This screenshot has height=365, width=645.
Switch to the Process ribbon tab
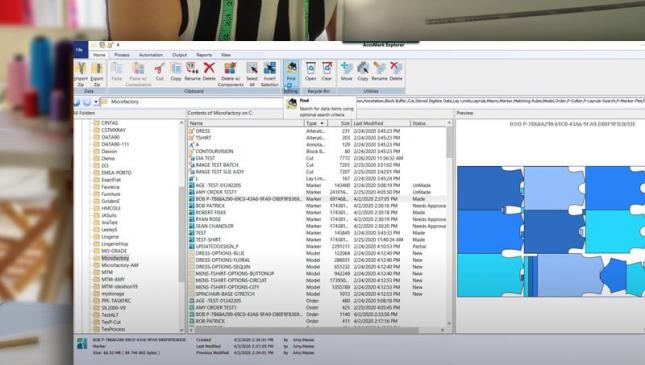(122, 55)
